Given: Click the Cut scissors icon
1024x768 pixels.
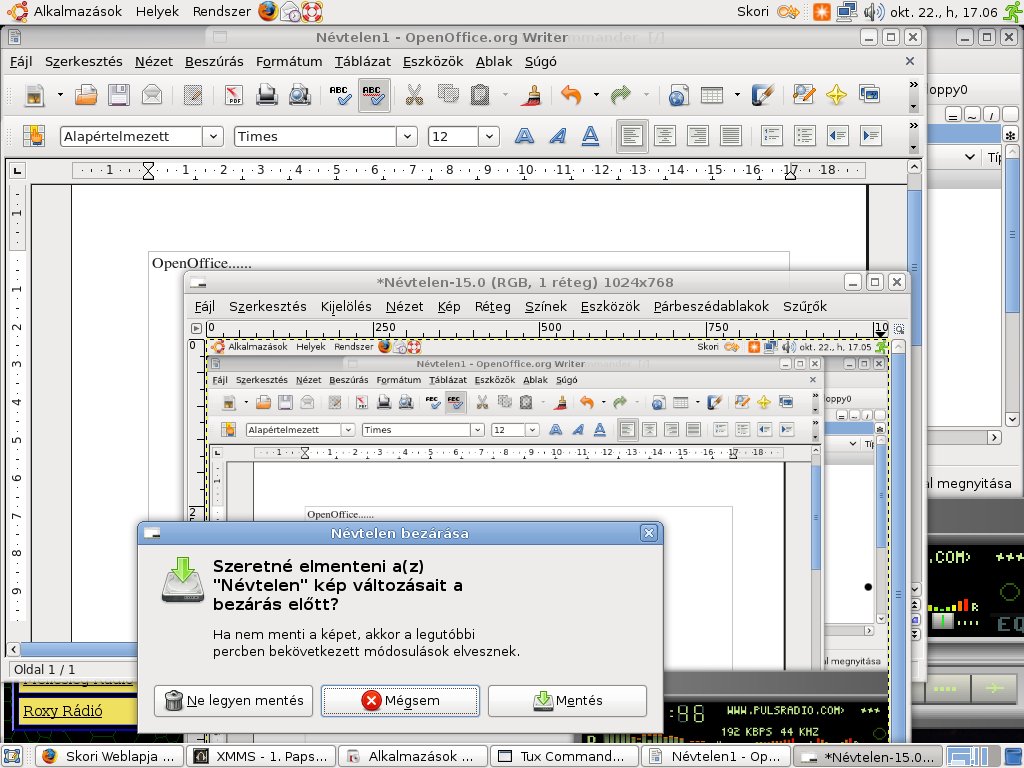Looking at the screenshot, I should (413, 95).
